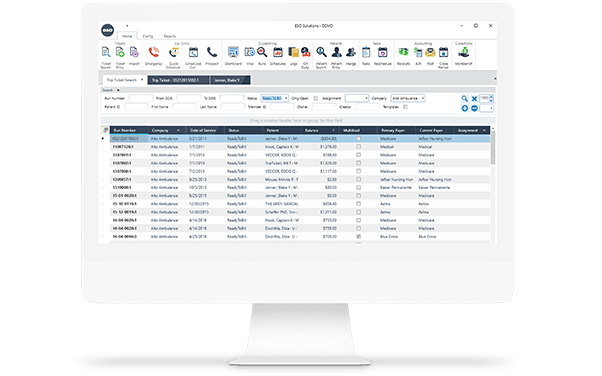This screenshot has height=376, width=602.
Task: Switch to the Reports ribbon tab
Action: click(169, 36)
